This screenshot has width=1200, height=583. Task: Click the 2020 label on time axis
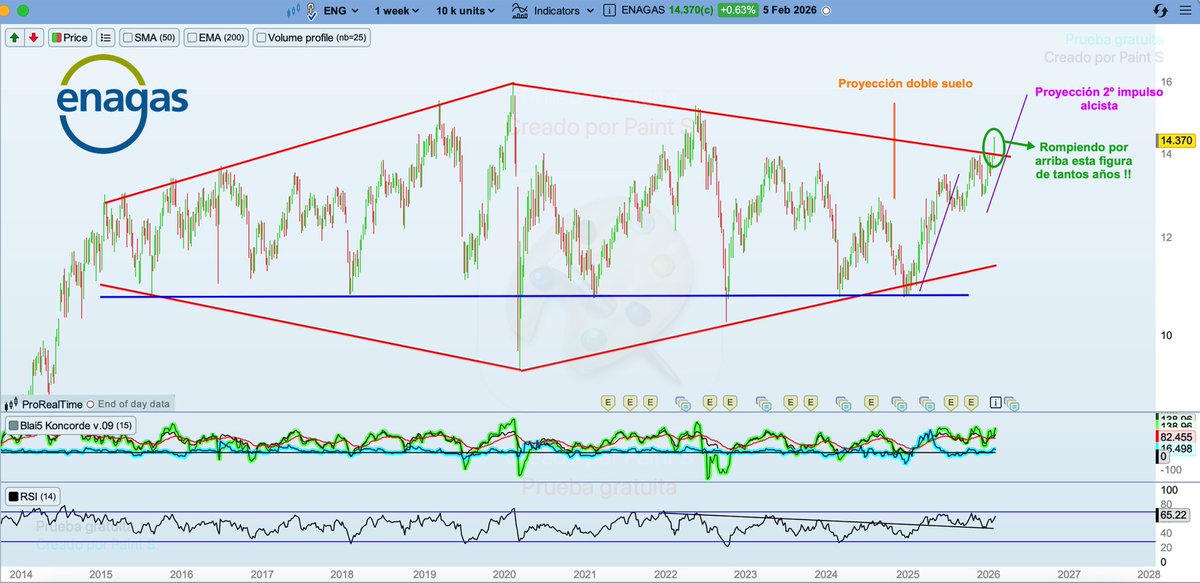(x=503, y=575)
